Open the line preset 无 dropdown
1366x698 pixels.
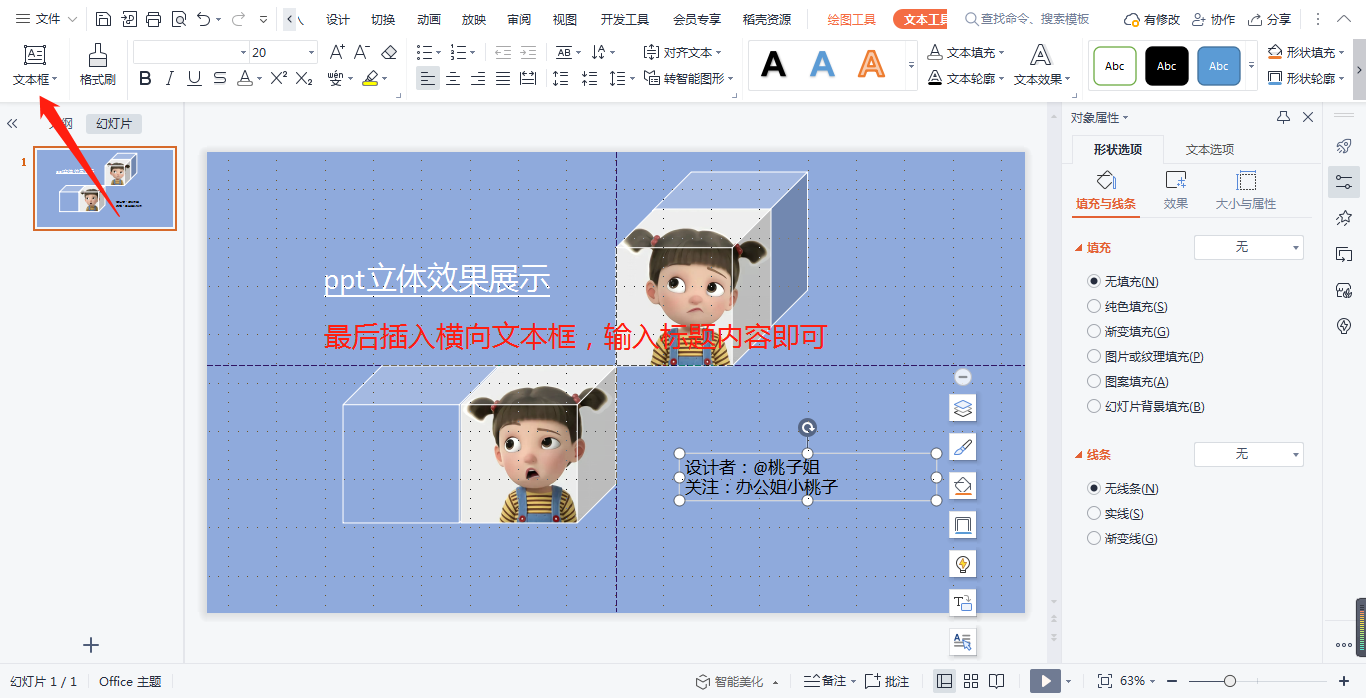click(1249, 454)
